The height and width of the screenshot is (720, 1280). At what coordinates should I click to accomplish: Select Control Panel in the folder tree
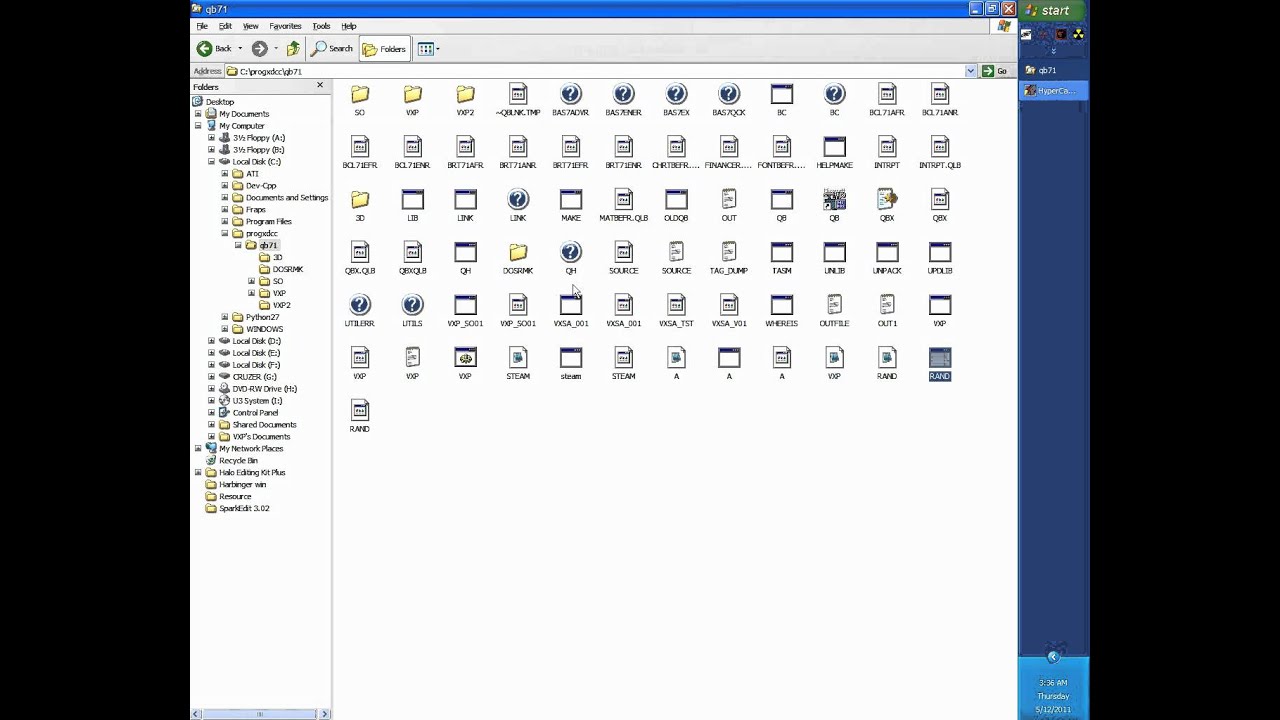click(x=255, y=413)
